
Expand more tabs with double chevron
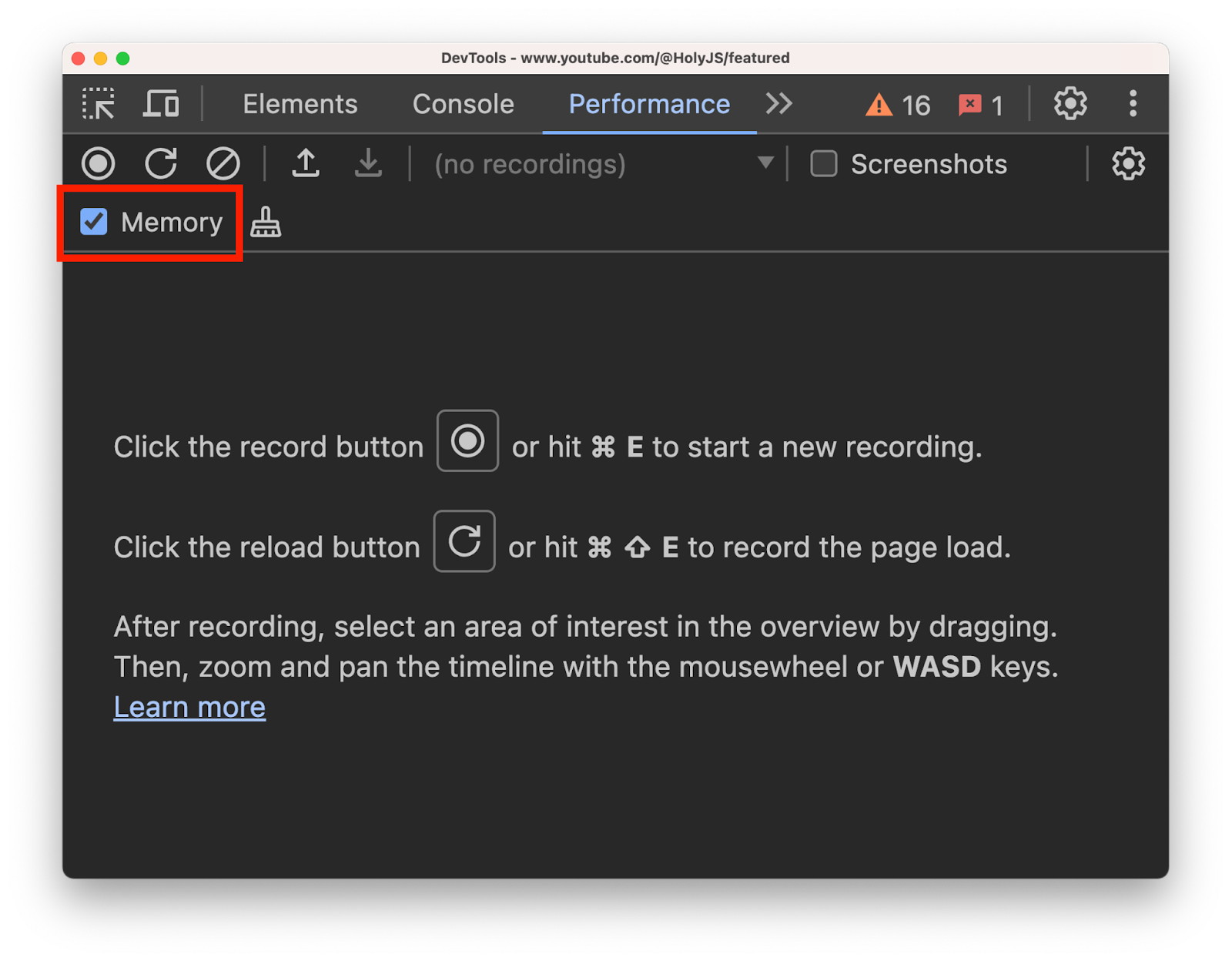coord(778,104)
